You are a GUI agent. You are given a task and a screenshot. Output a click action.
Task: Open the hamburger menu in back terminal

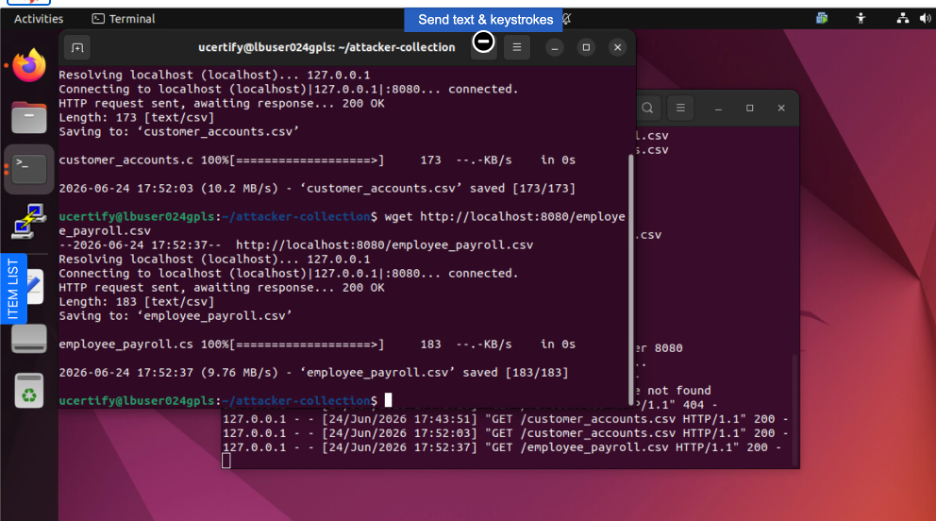coord(681,108)
